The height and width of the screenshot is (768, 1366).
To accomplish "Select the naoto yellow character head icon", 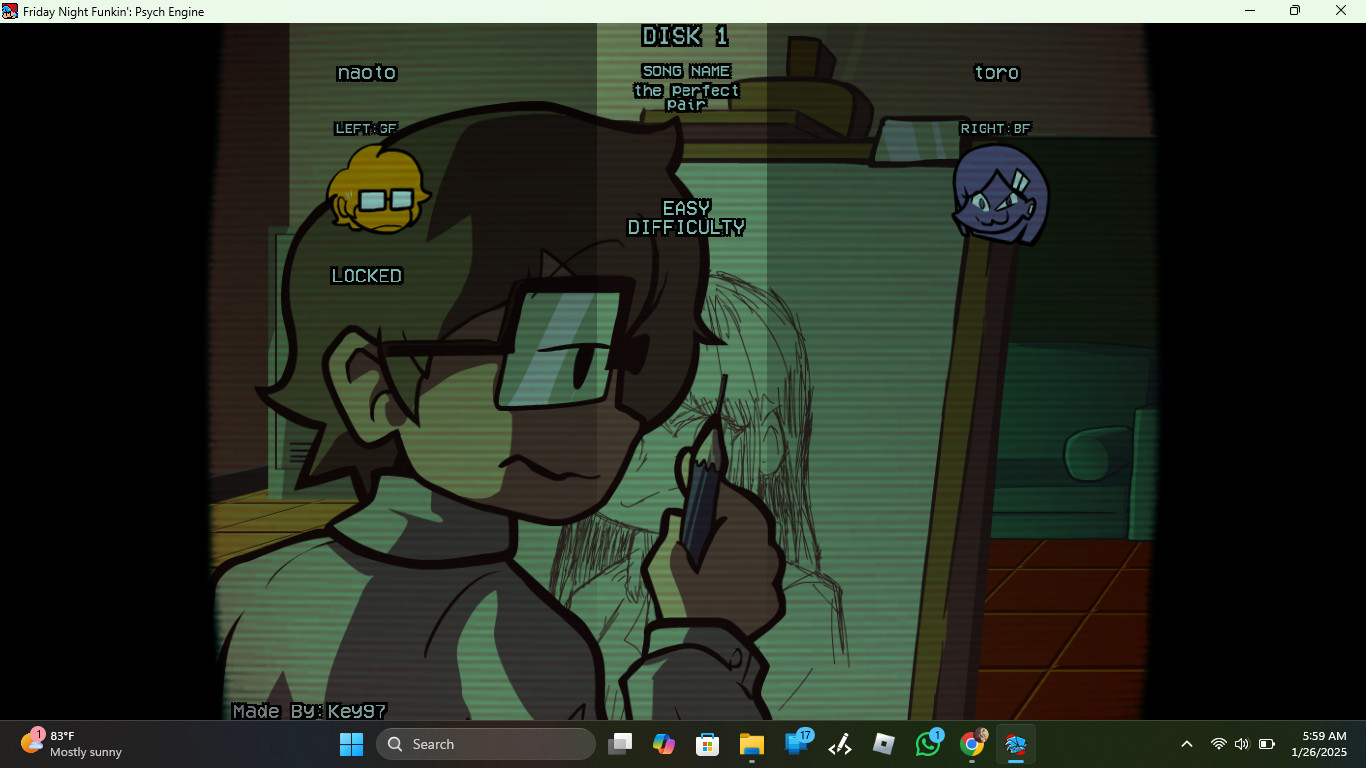I will (x=379, y=189).
